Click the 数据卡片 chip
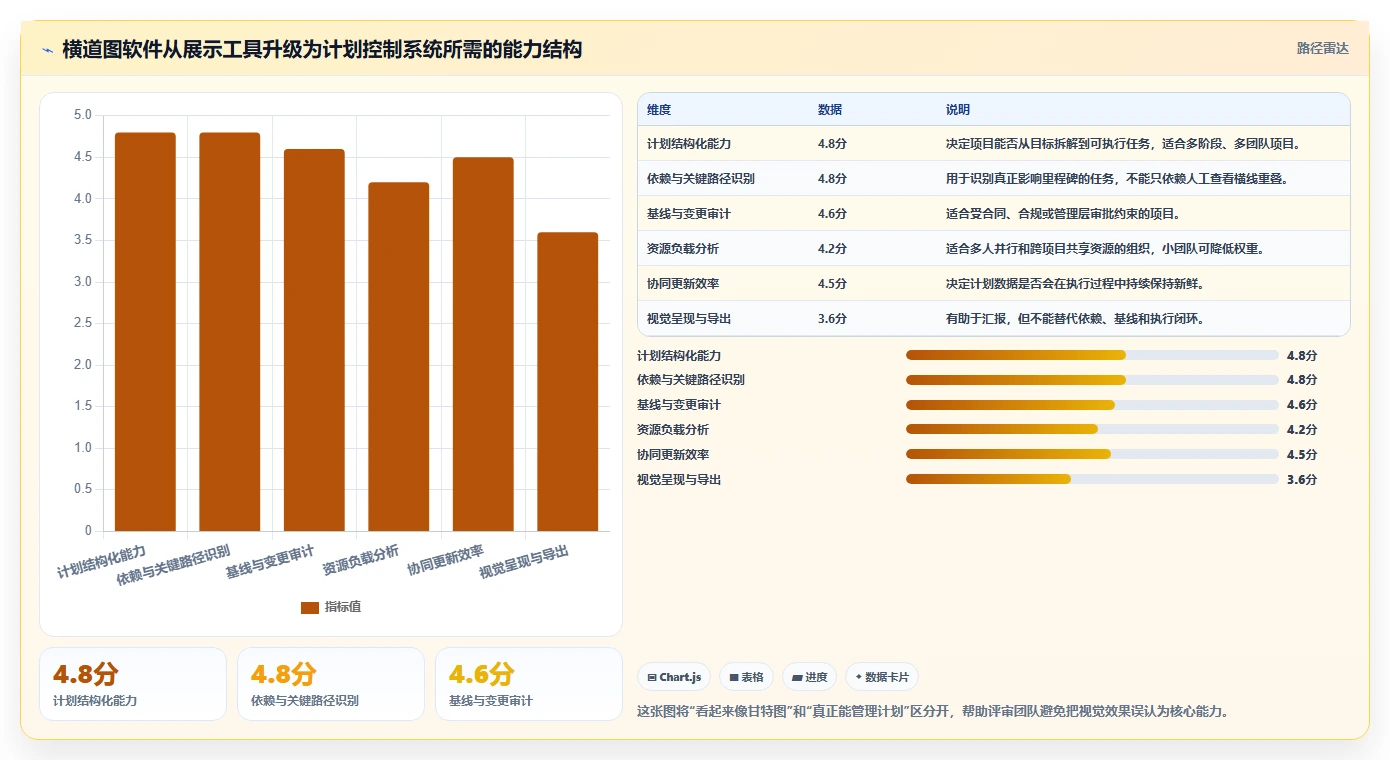1390x760 pixels. pyautogui.click(x=882, y=677)
